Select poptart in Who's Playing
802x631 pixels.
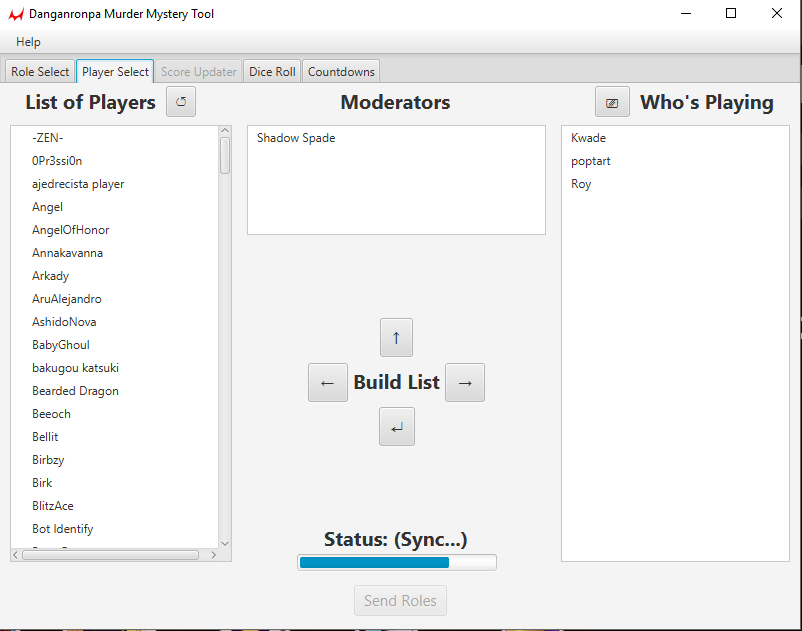tap(675, 161)
